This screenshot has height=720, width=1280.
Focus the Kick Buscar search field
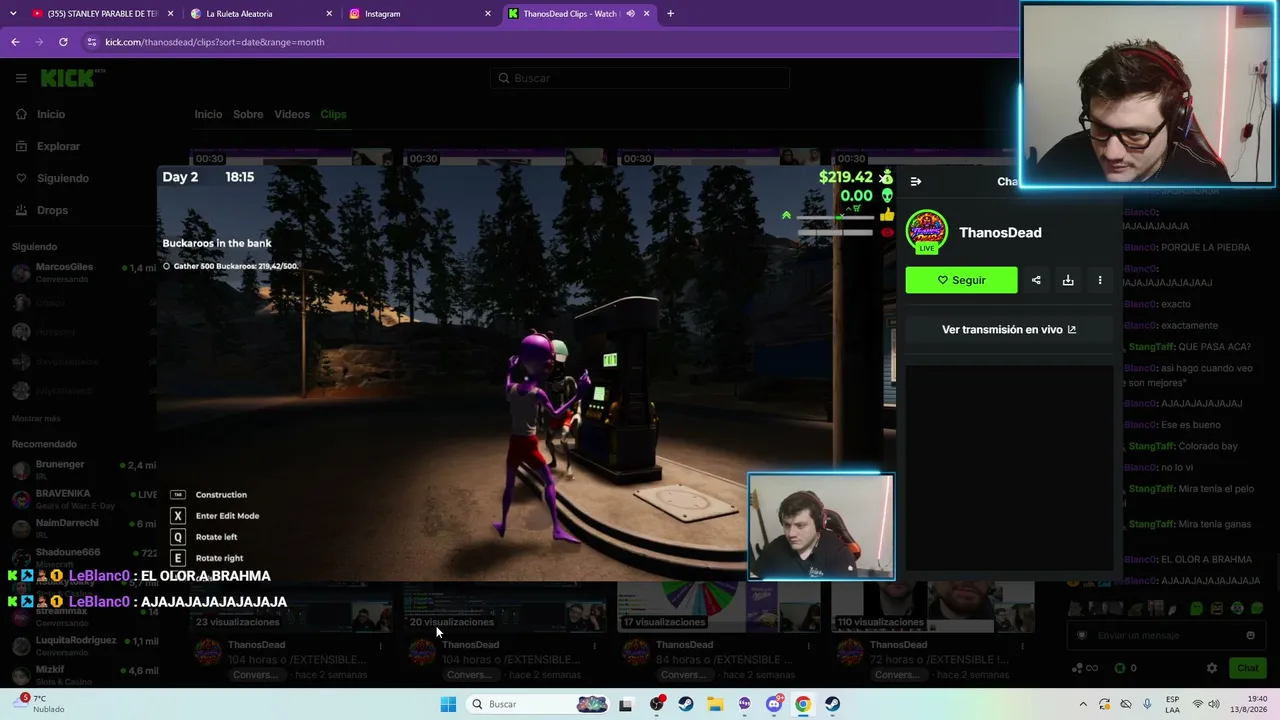640,78
